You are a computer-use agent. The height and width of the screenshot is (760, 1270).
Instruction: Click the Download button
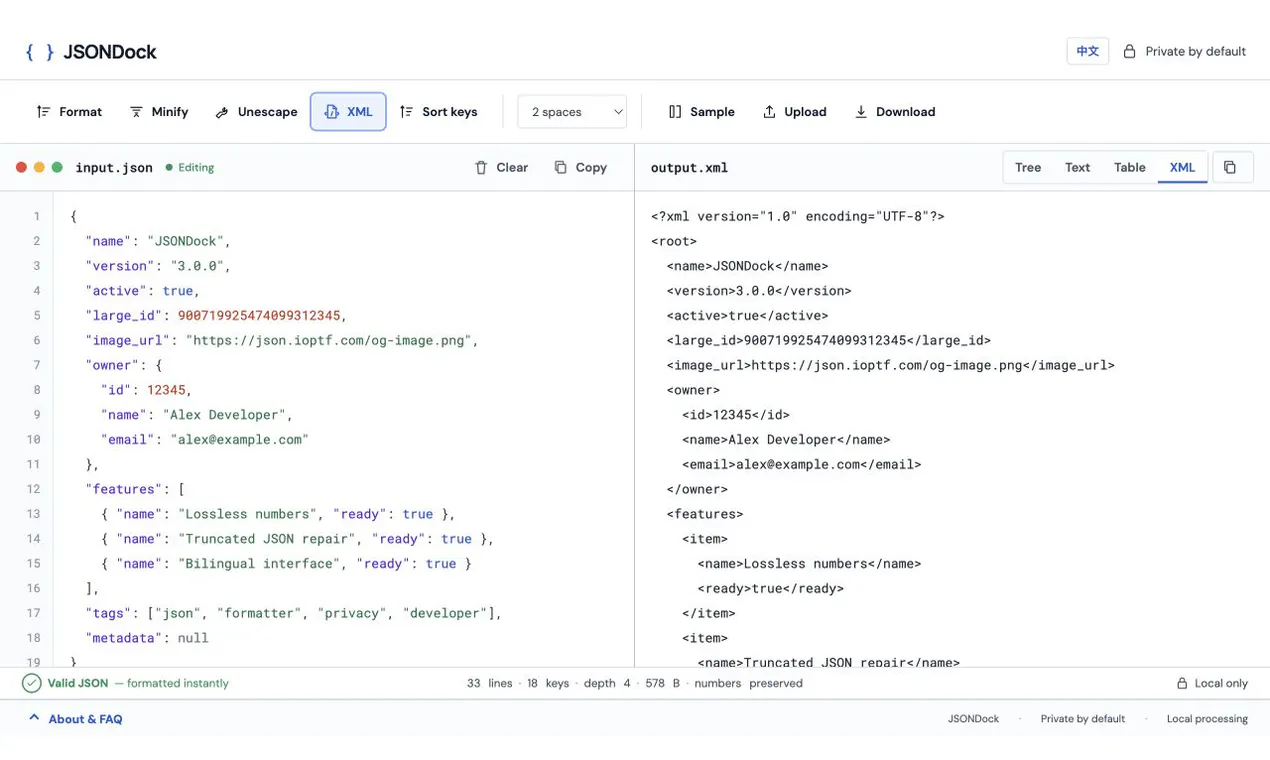(894, 112)
